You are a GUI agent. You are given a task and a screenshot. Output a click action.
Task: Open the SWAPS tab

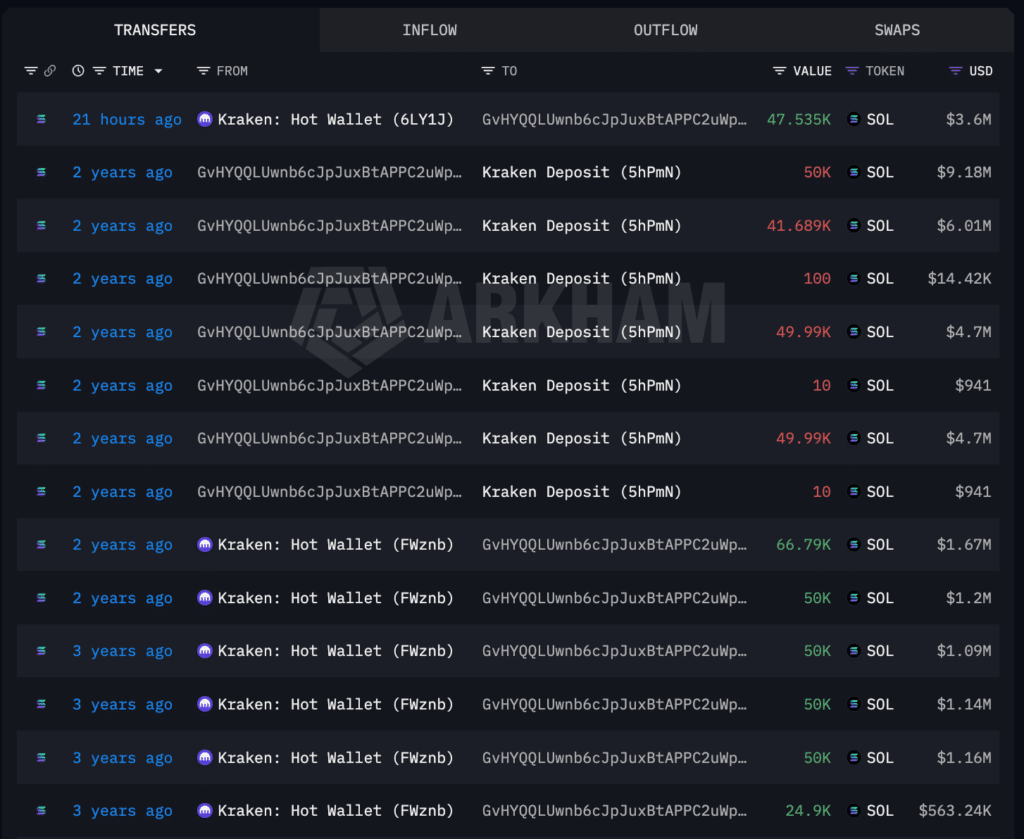pos(897,30)
